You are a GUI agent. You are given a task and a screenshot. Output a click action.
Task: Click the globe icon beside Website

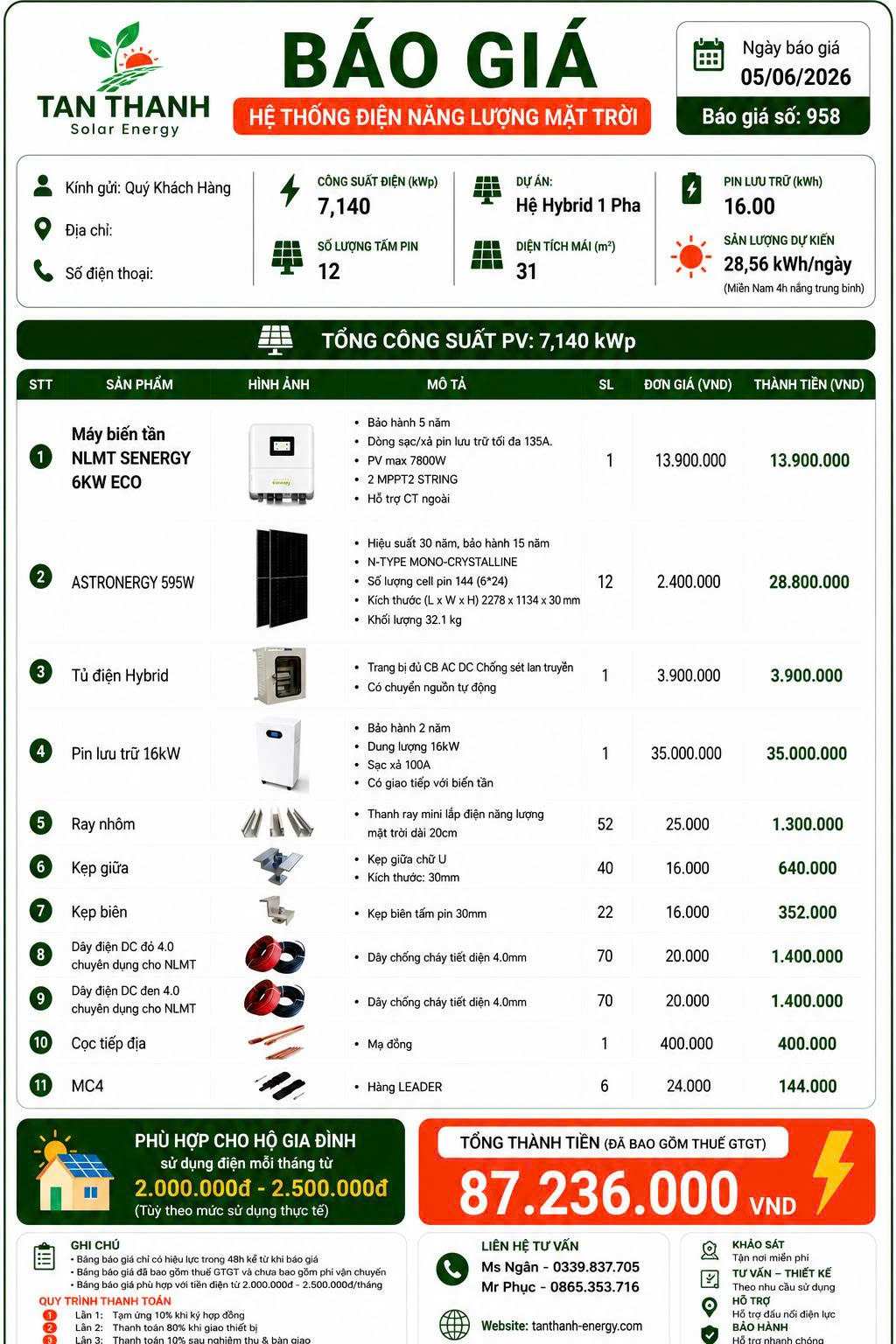coord(454,1325)
